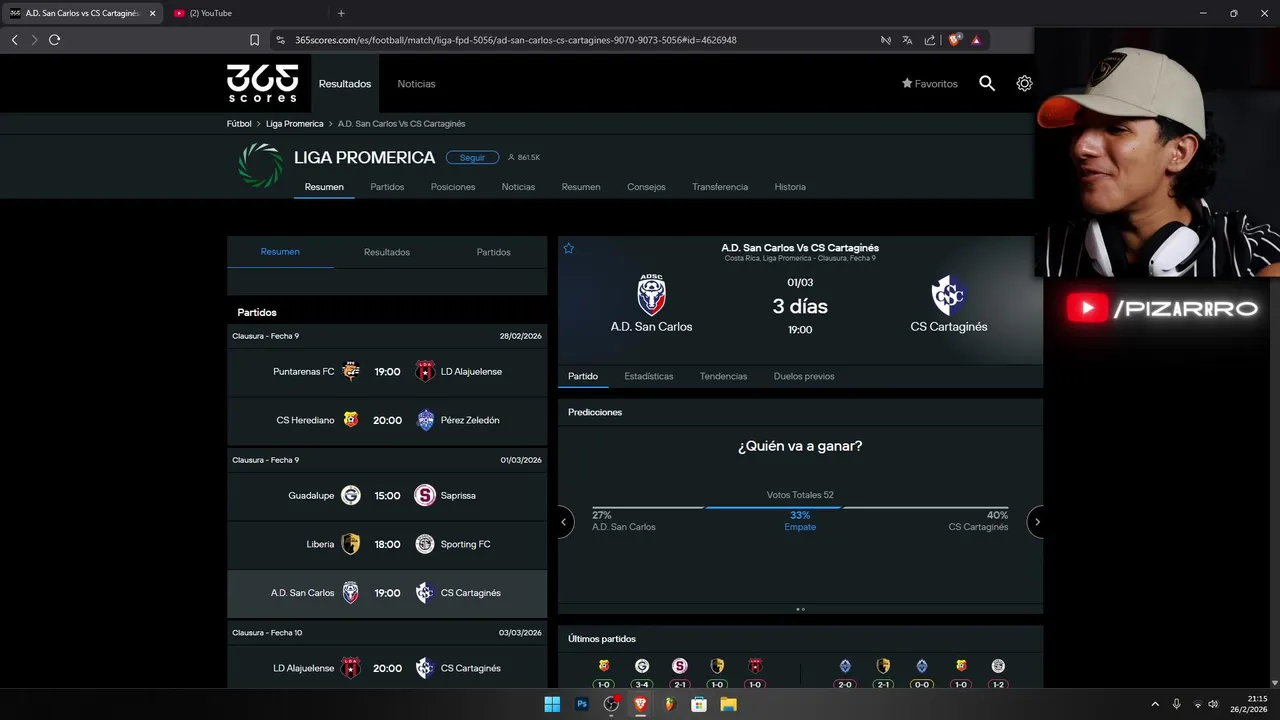This screenshot has height=720, width=1280.
Task: Click CS Herediano logo in match list
Action: [x=351, y=420]
